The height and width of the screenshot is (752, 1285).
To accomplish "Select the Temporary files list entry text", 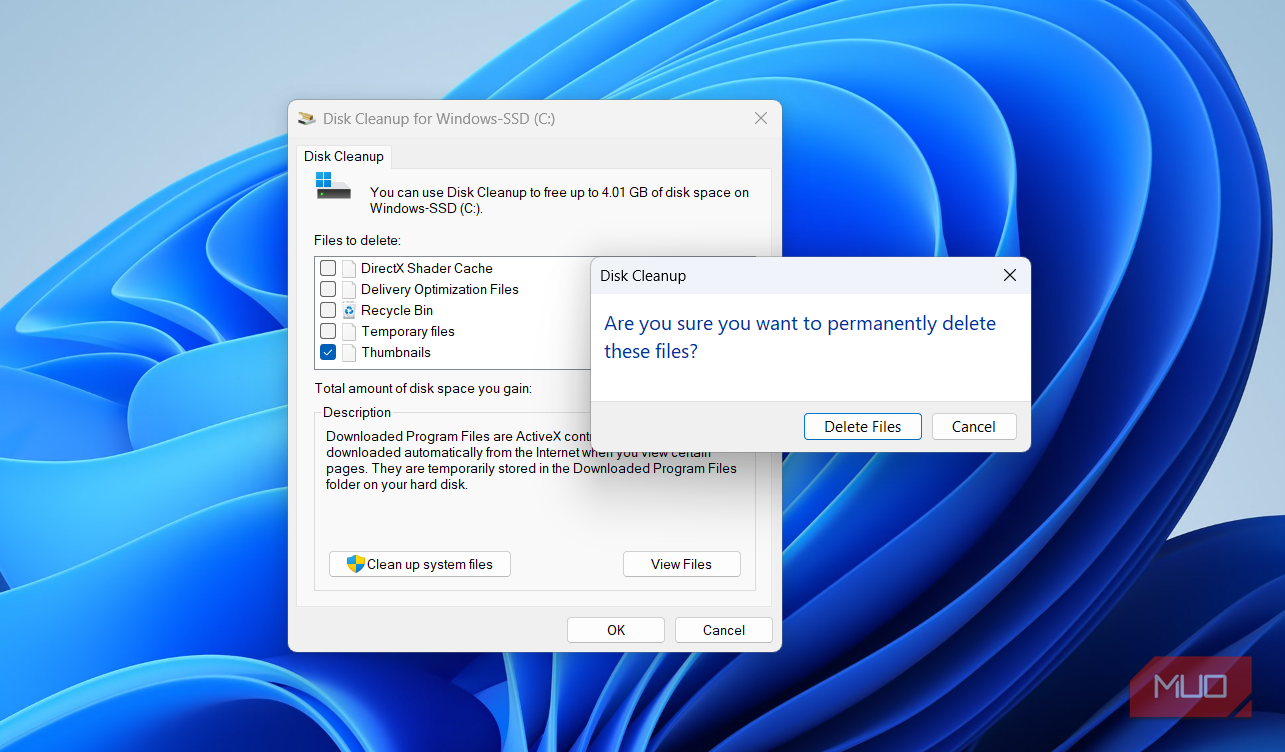I will tap(408, 331).
